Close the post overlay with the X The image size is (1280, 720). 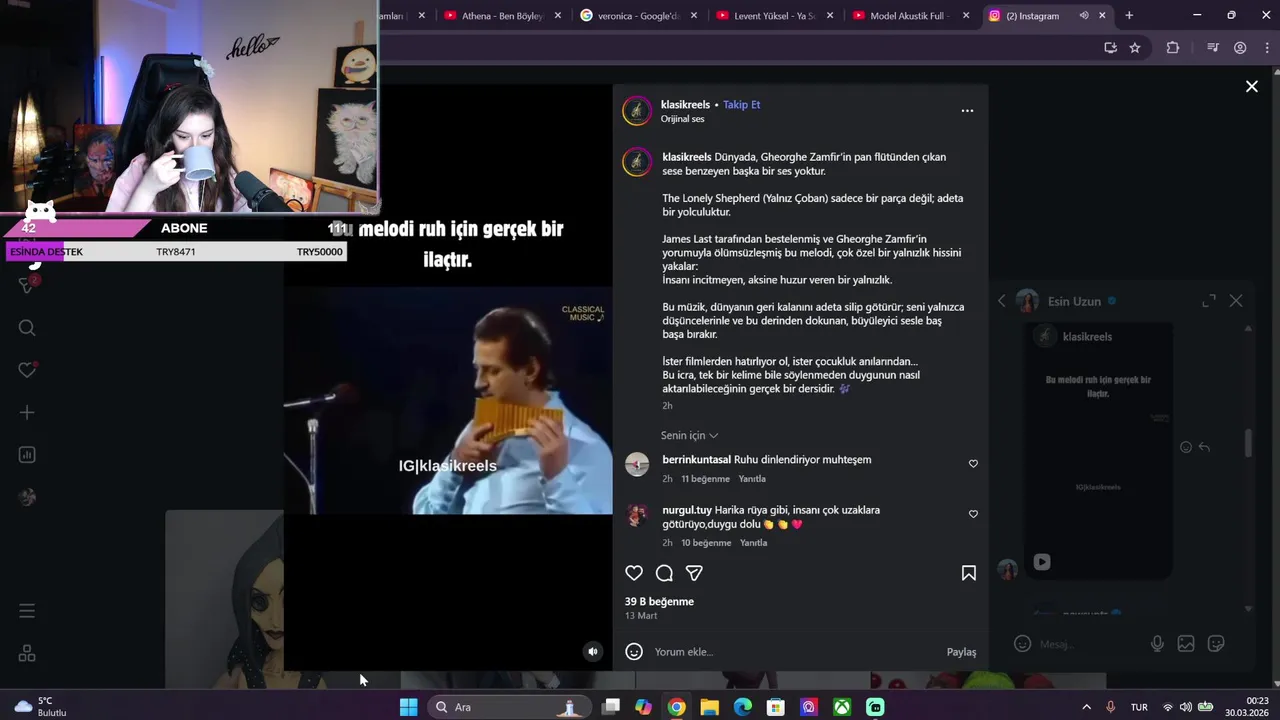click(x=1251, y=87)
